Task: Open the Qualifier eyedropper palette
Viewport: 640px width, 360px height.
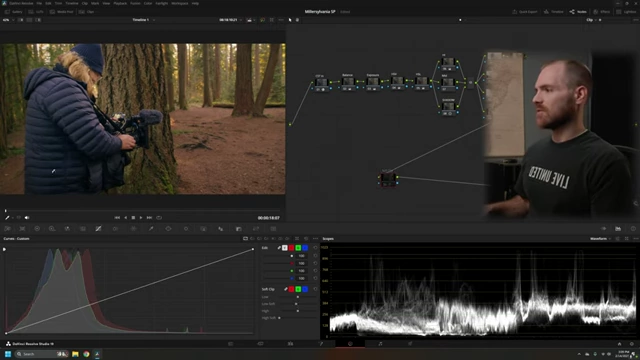Action: [x=151, y=229]
